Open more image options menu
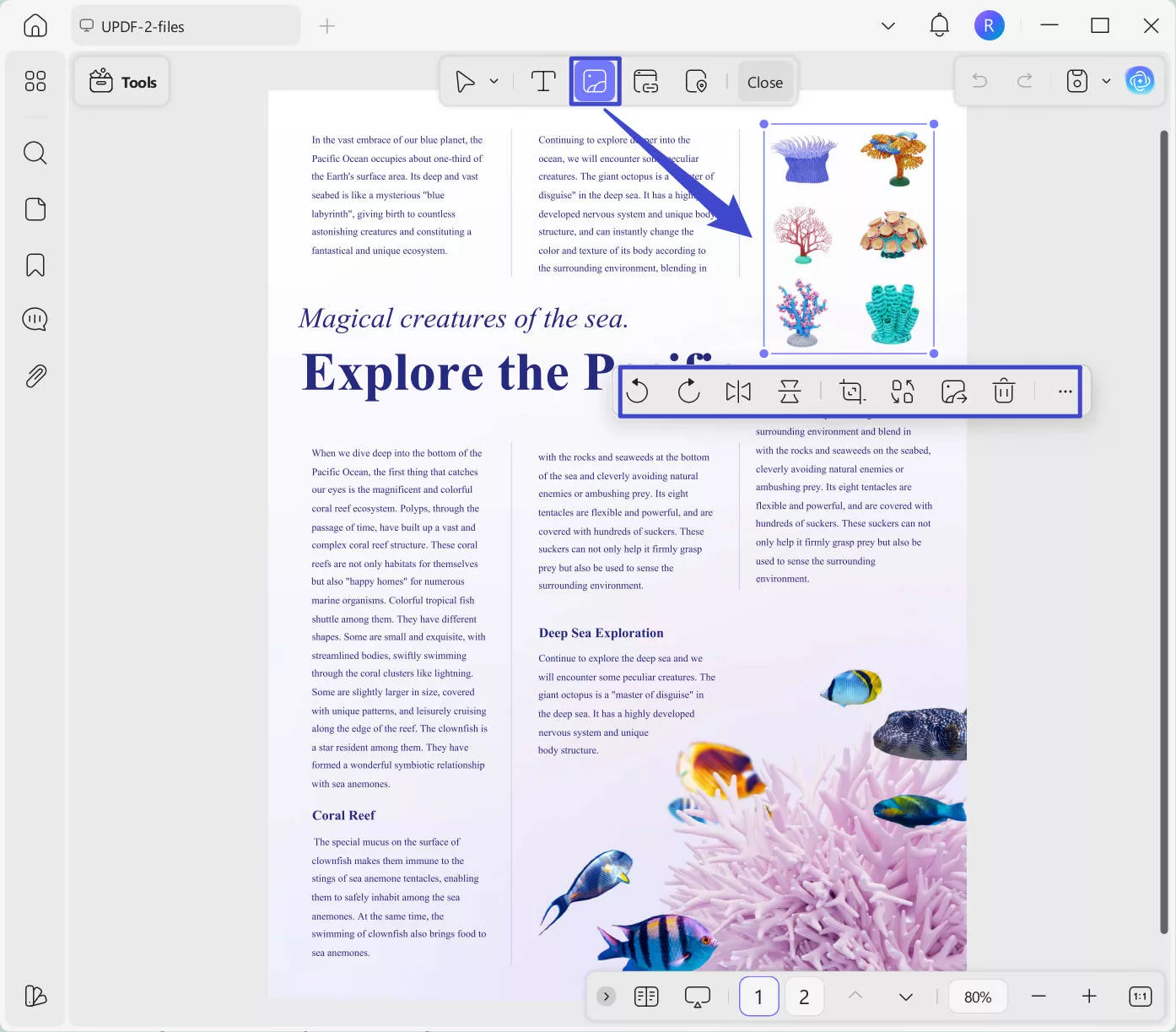 coord(1065,392)
